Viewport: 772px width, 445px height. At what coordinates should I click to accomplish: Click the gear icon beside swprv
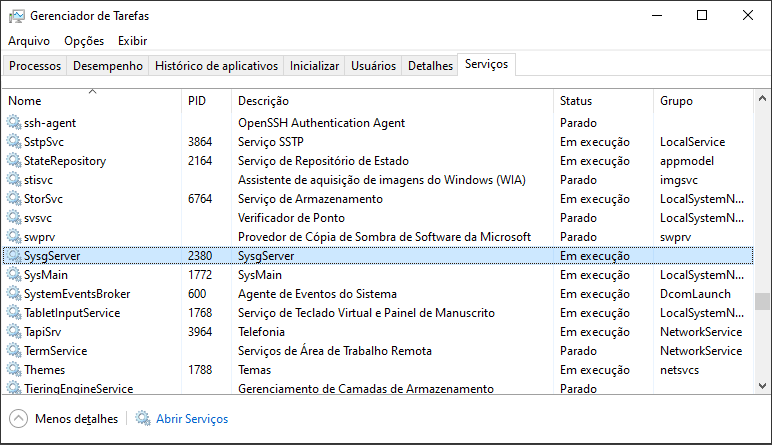tap(14, 236)
